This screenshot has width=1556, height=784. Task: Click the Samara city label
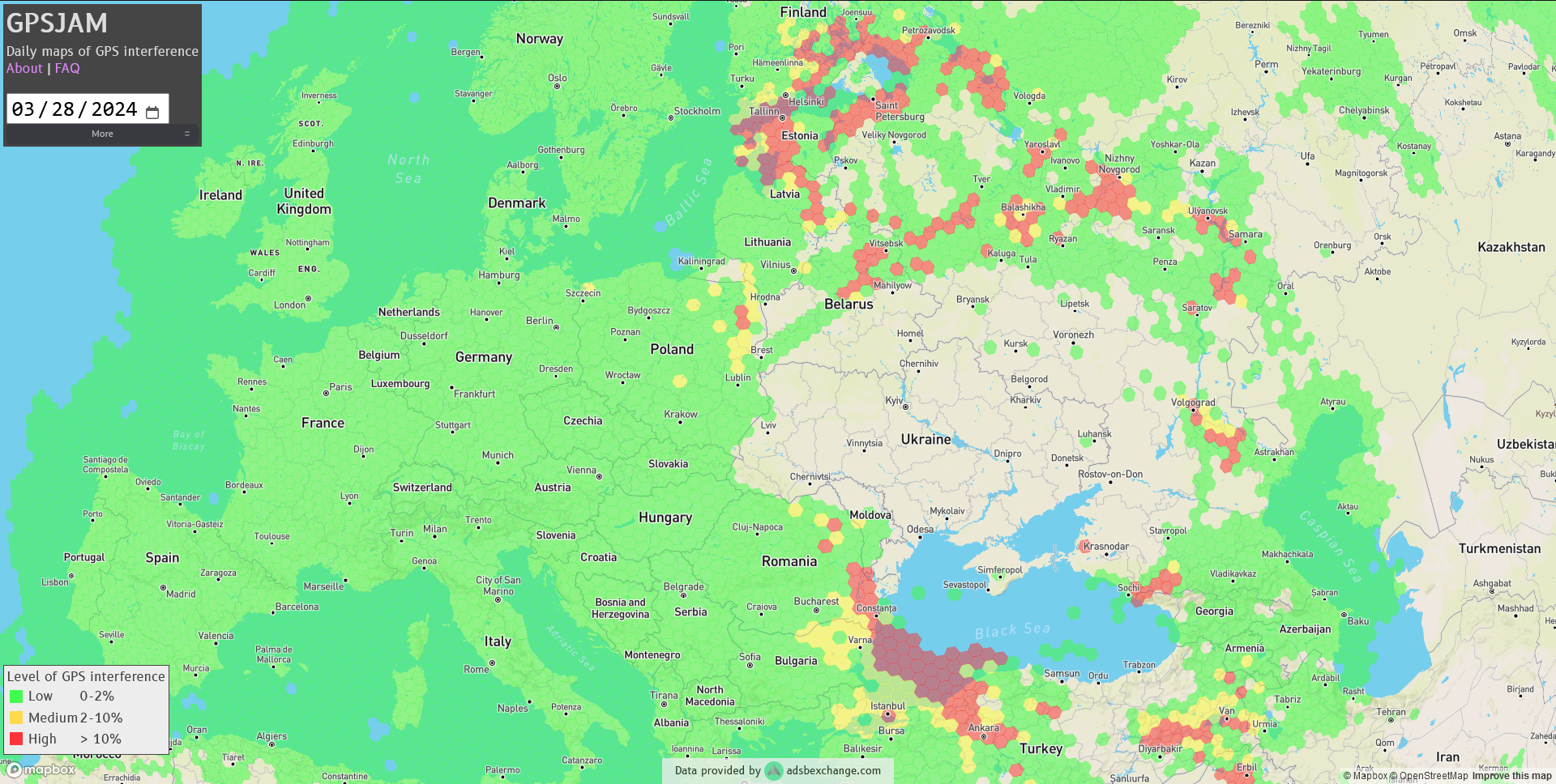1245,235
